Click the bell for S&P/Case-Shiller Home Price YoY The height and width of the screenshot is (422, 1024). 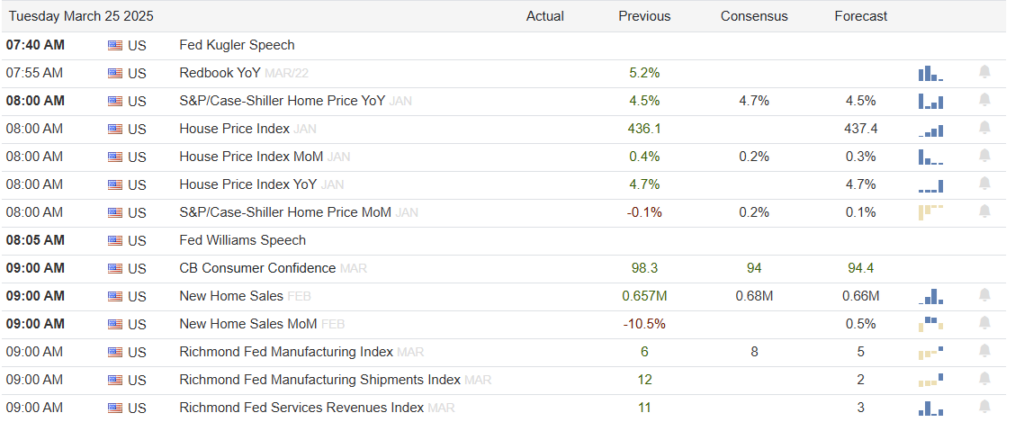coord(984,101)
